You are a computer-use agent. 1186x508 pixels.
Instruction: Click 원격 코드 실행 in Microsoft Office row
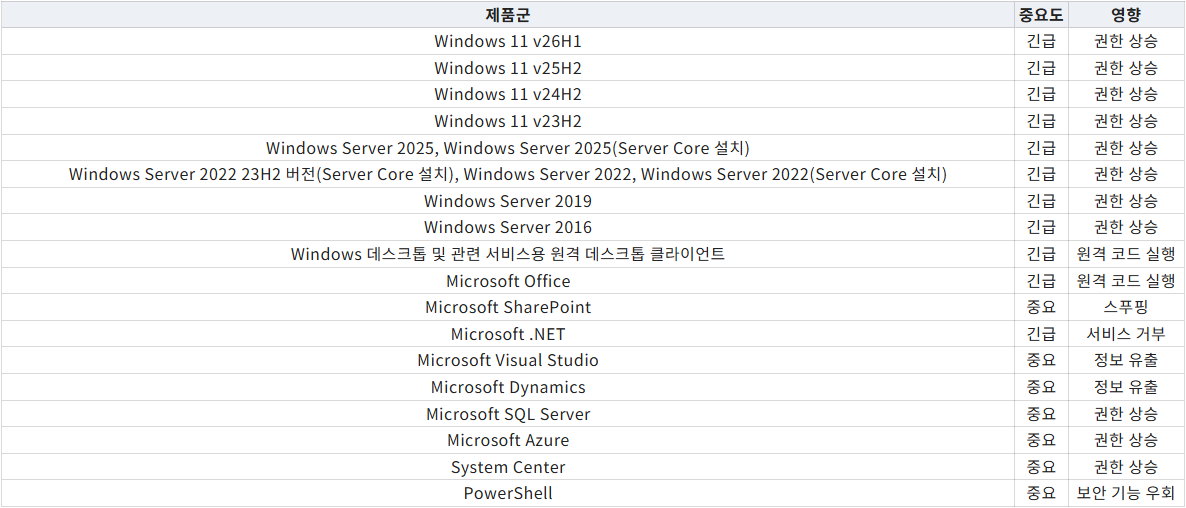point(1125,280)
